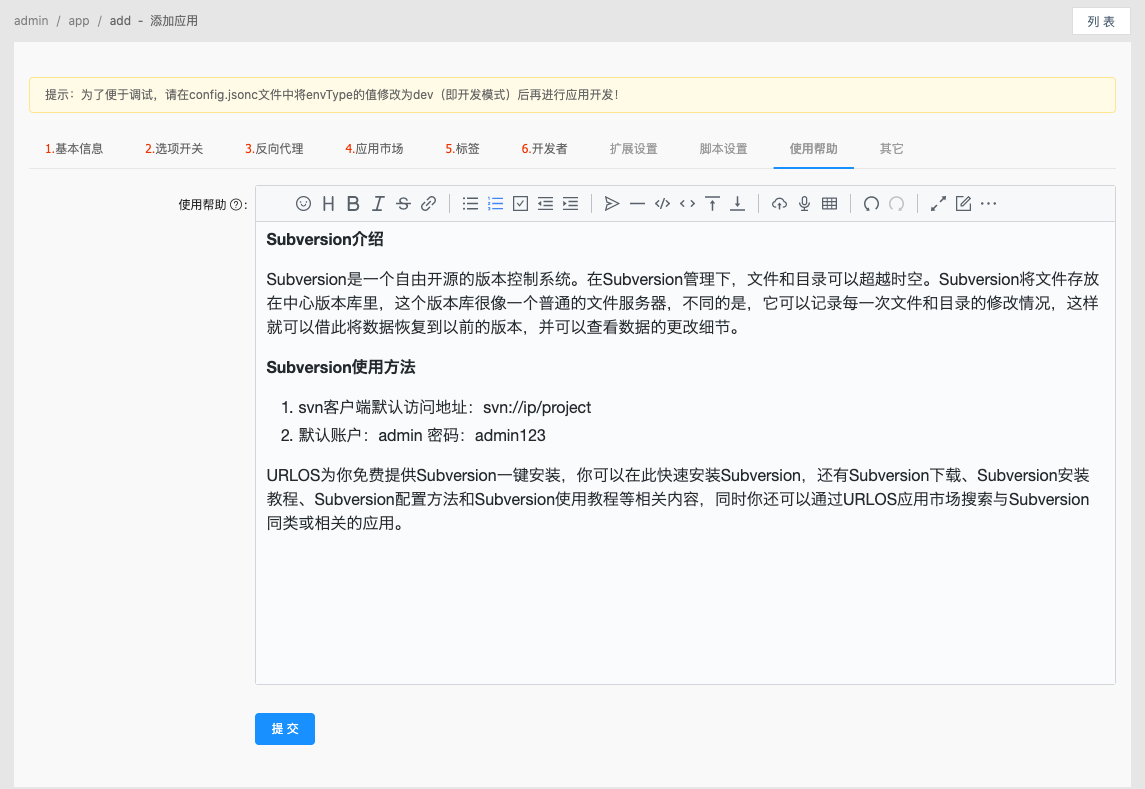Image resolution: width=1145 pixels, height=789 pixels.
Task: Insert inline code
Action: pyautogui.click(x=687, y=204)
